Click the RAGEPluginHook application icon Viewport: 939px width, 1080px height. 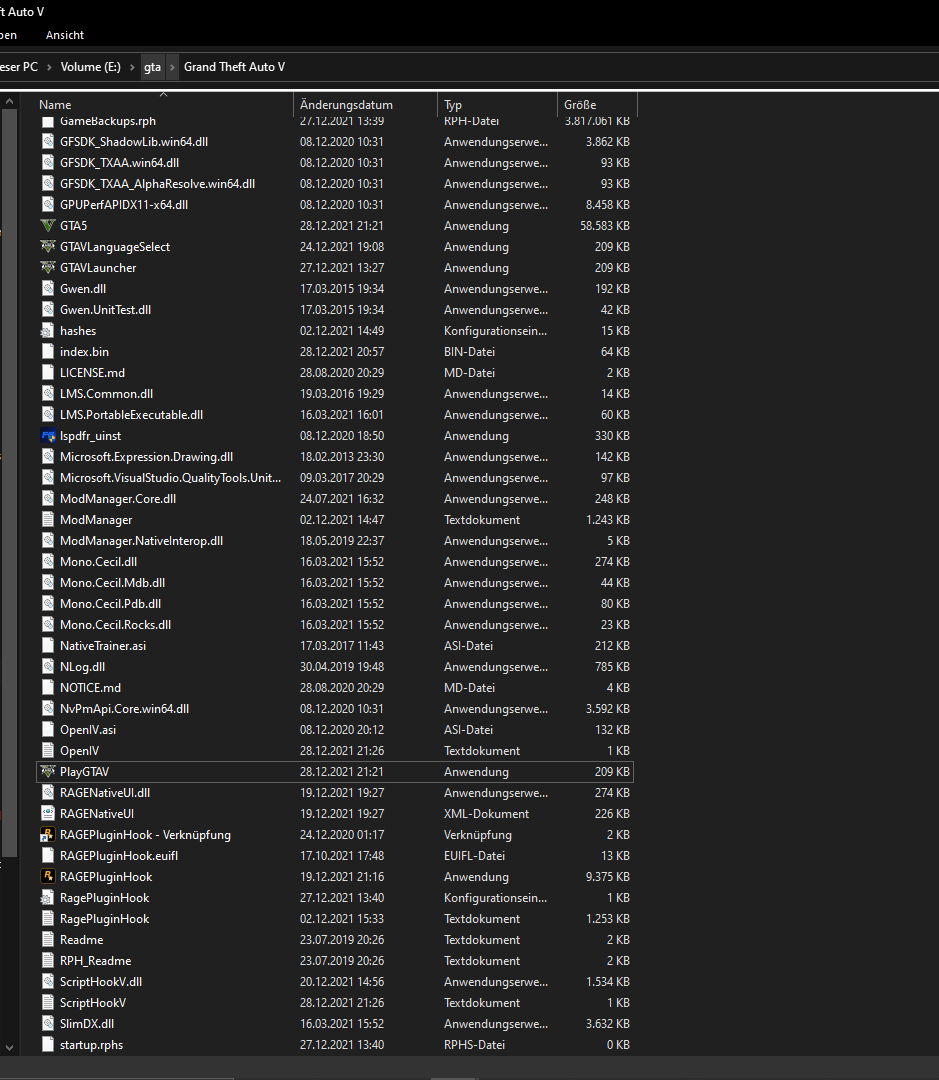click(x=48, y=876)
